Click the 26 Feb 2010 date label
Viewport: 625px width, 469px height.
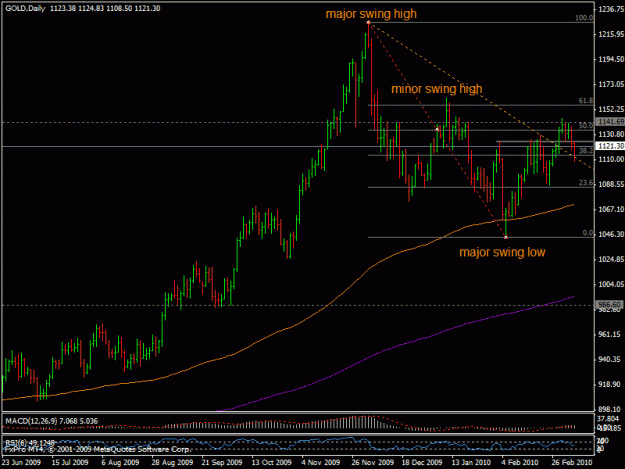click(572, 463)
